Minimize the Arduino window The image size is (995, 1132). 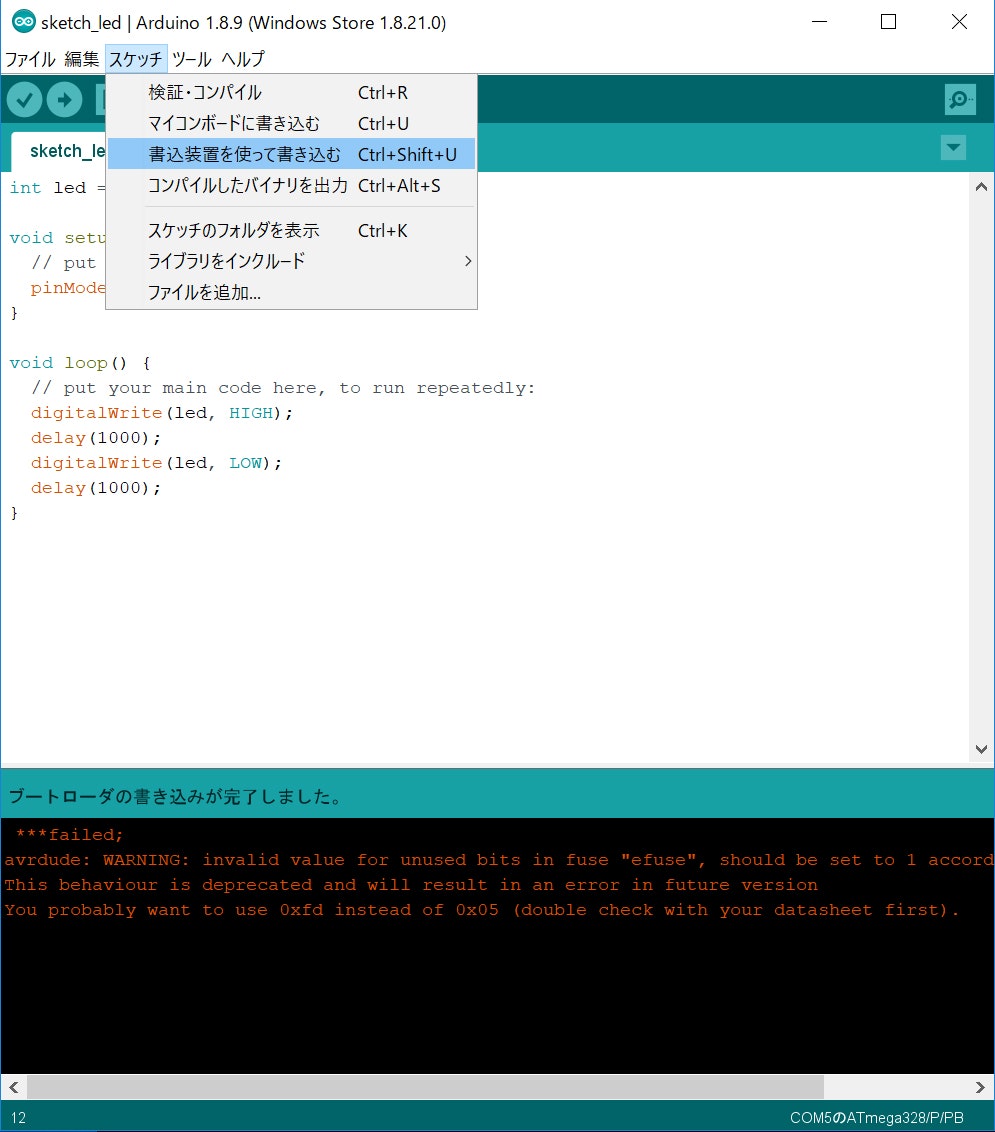[x=819, y=22]
